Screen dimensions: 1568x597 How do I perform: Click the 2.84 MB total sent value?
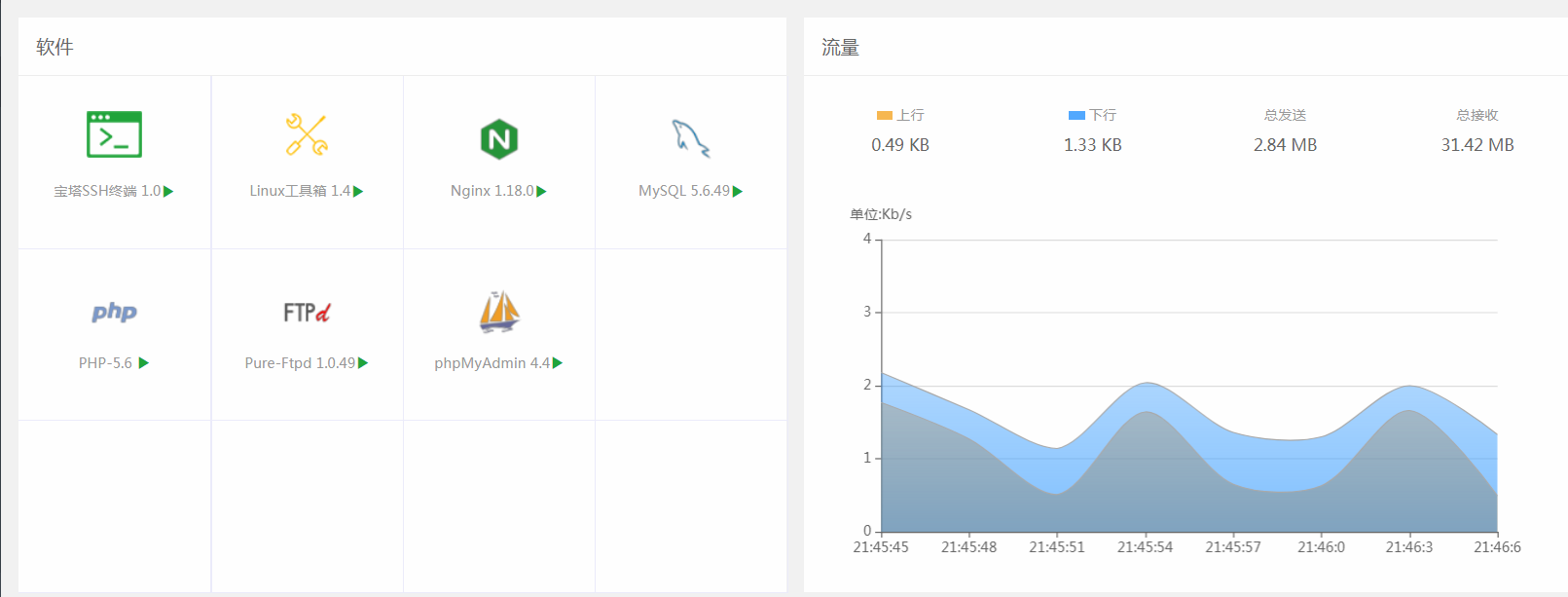tap(1285, 145)
